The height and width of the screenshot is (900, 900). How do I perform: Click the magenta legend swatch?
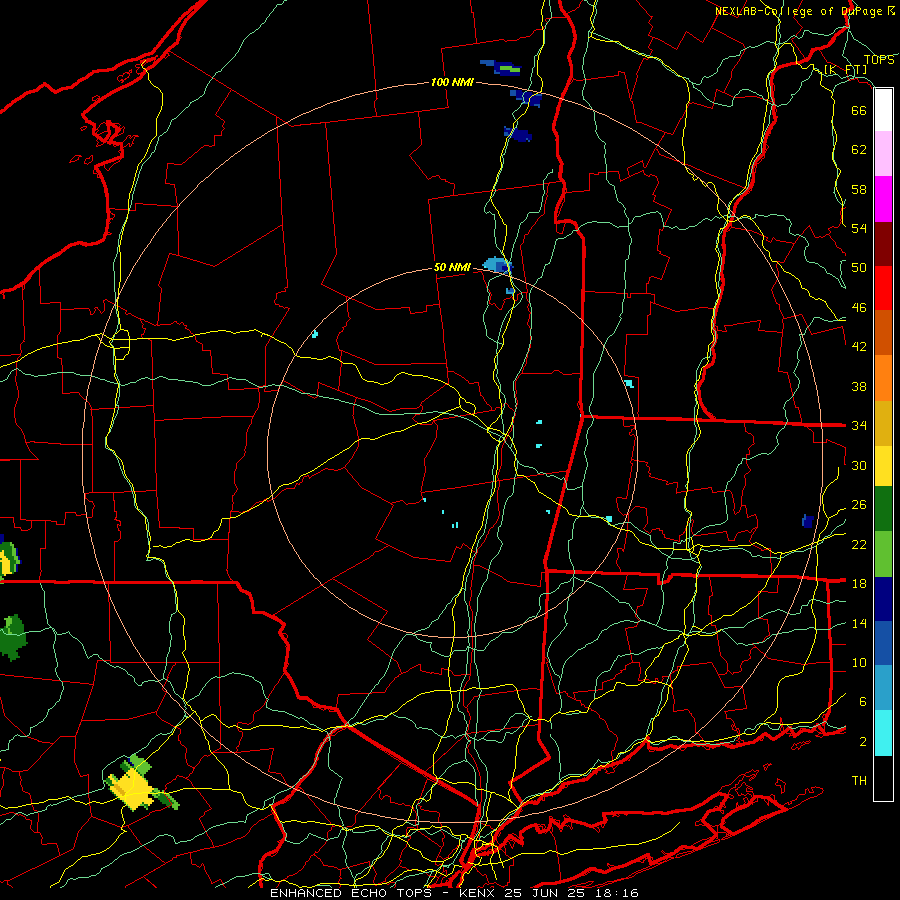[x=883, y=199]
